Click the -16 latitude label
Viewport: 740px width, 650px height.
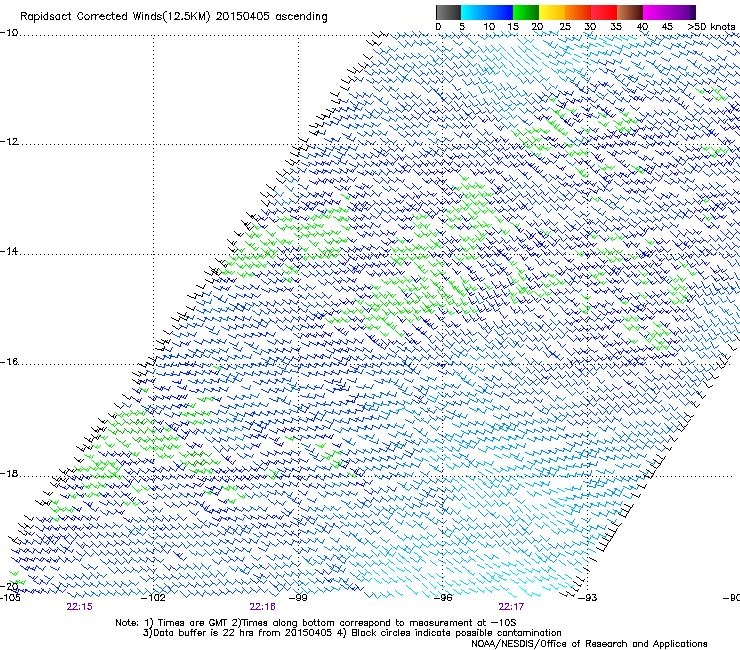[x=9, y=362]
